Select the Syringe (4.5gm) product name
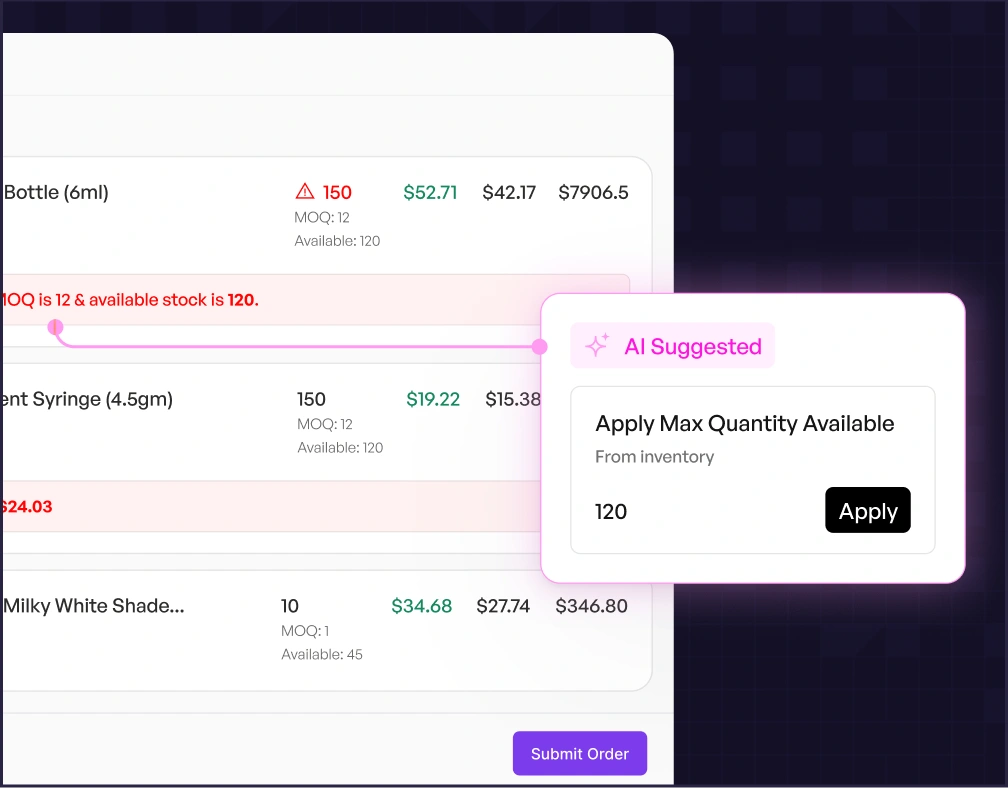Screen dimensions: 1008x788 [x=88, y=399]
